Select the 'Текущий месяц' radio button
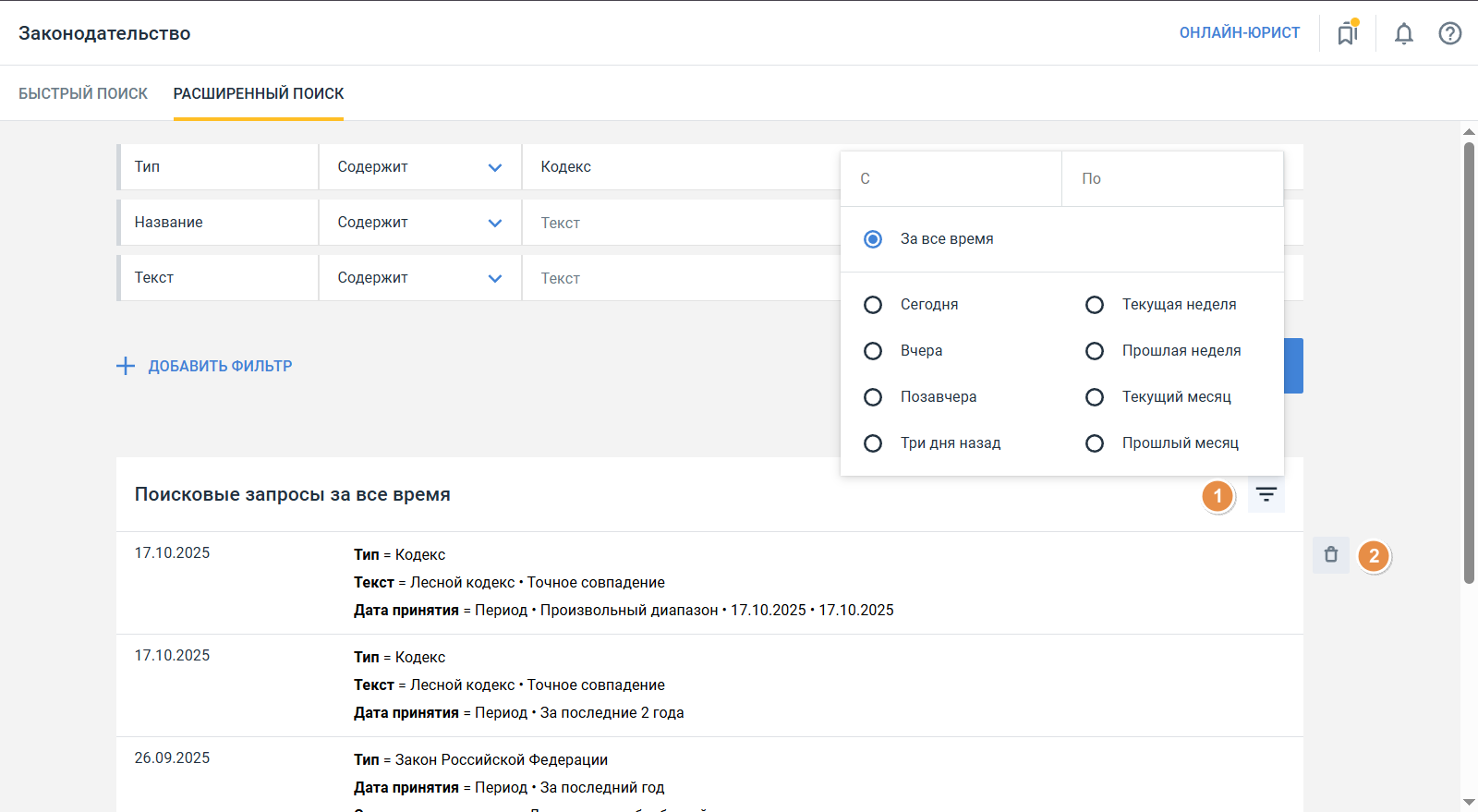Viewport: 1478px width, 812px height. 1095,397
